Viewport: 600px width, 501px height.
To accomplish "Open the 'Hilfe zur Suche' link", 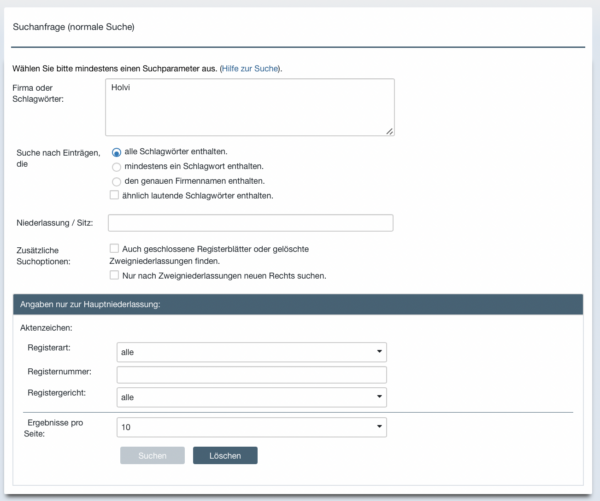I will tap(250, 69).
